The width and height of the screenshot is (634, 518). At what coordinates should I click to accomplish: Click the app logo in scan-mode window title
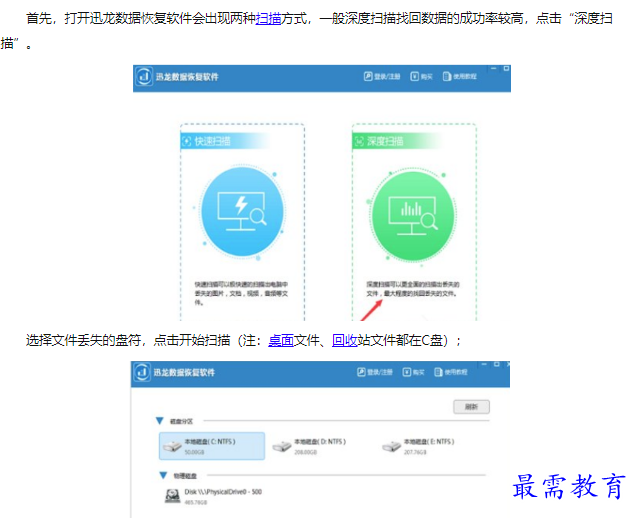click(x=144, y=76)
